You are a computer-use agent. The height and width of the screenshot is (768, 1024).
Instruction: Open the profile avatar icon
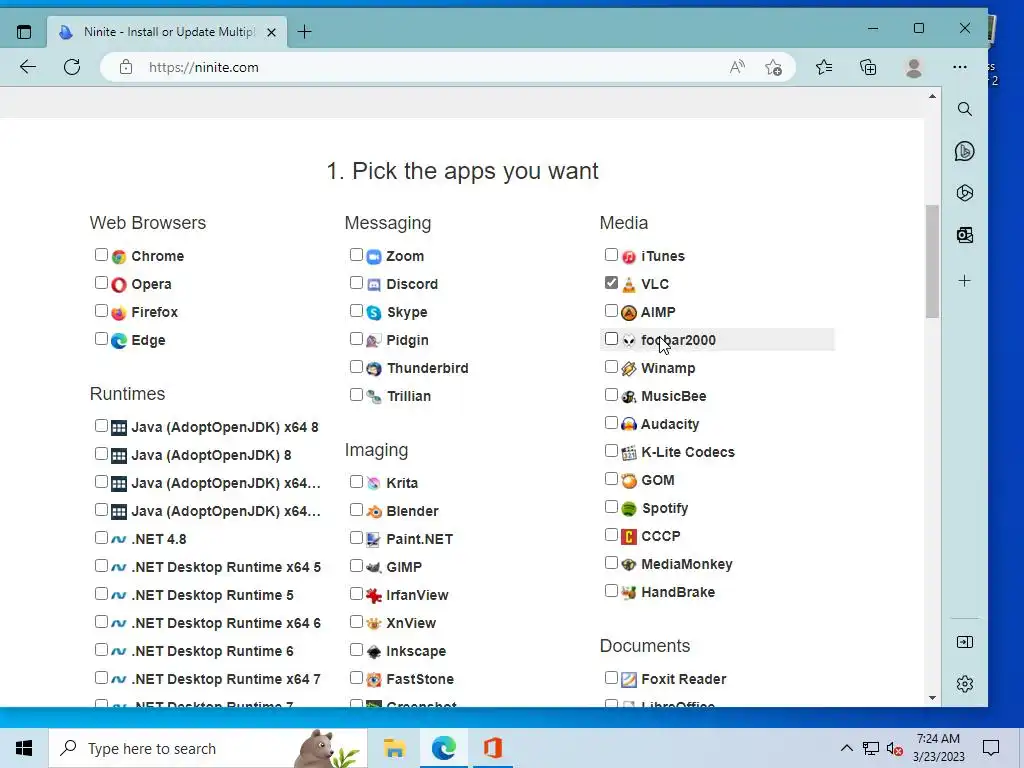(x=914, y=67)
